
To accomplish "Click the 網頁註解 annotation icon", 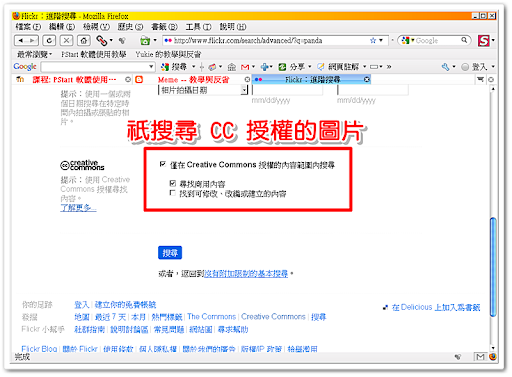I will pyautogui.click(x=321, y=67).
